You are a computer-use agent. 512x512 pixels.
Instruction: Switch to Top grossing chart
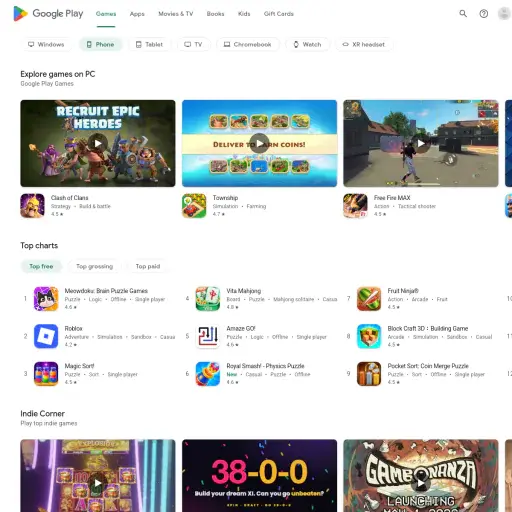click(x=95, y=266)
